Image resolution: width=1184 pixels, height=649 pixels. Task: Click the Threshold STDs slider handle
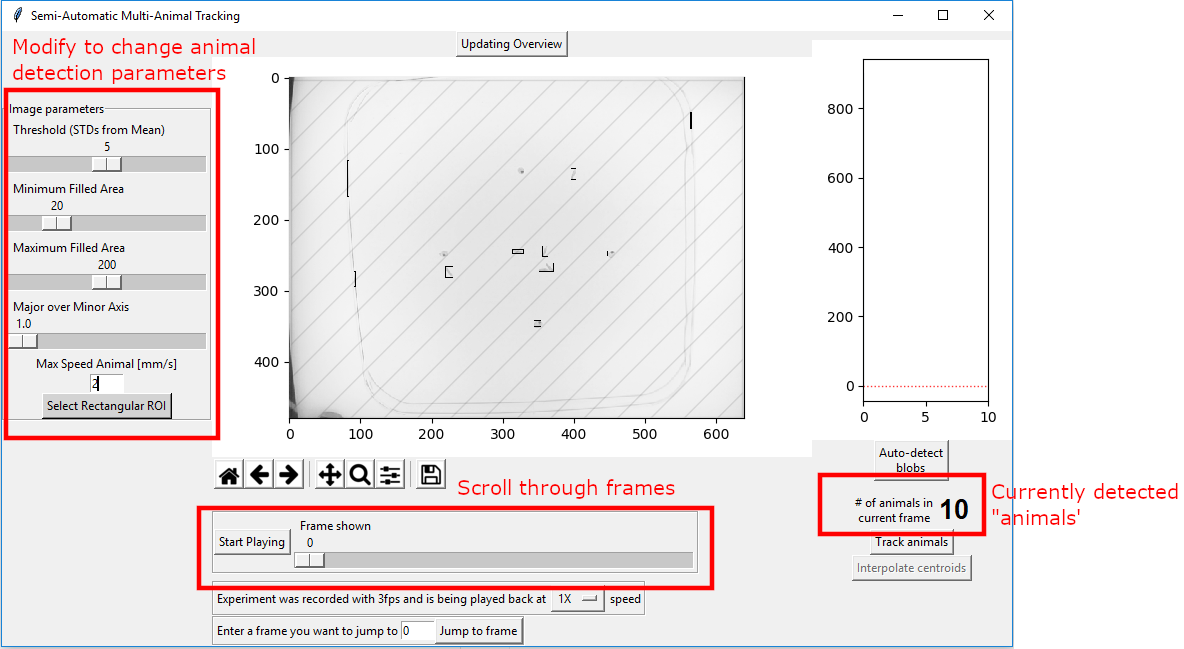pos(106,164)
